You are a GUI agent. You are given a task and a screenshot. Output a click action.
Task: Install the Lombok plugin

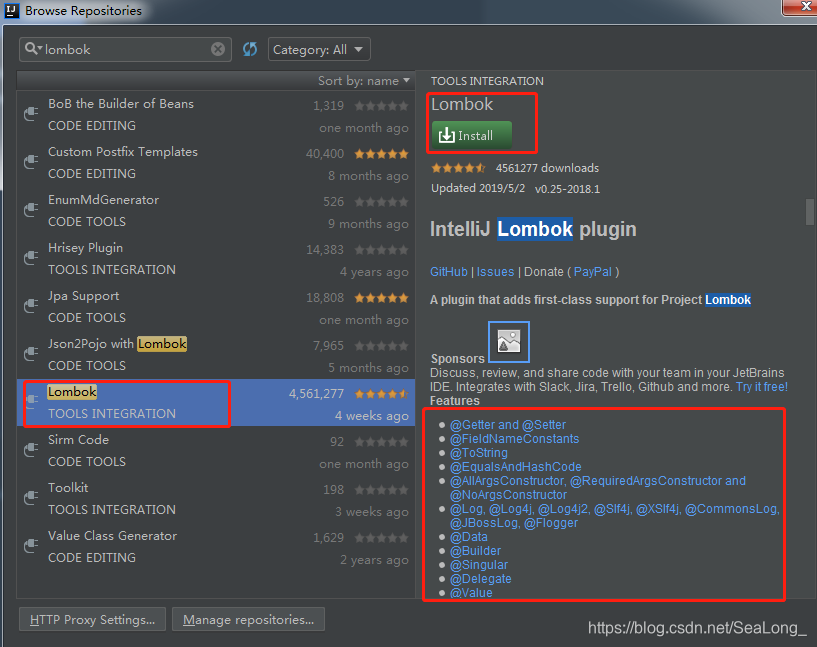tap(472, 135)
